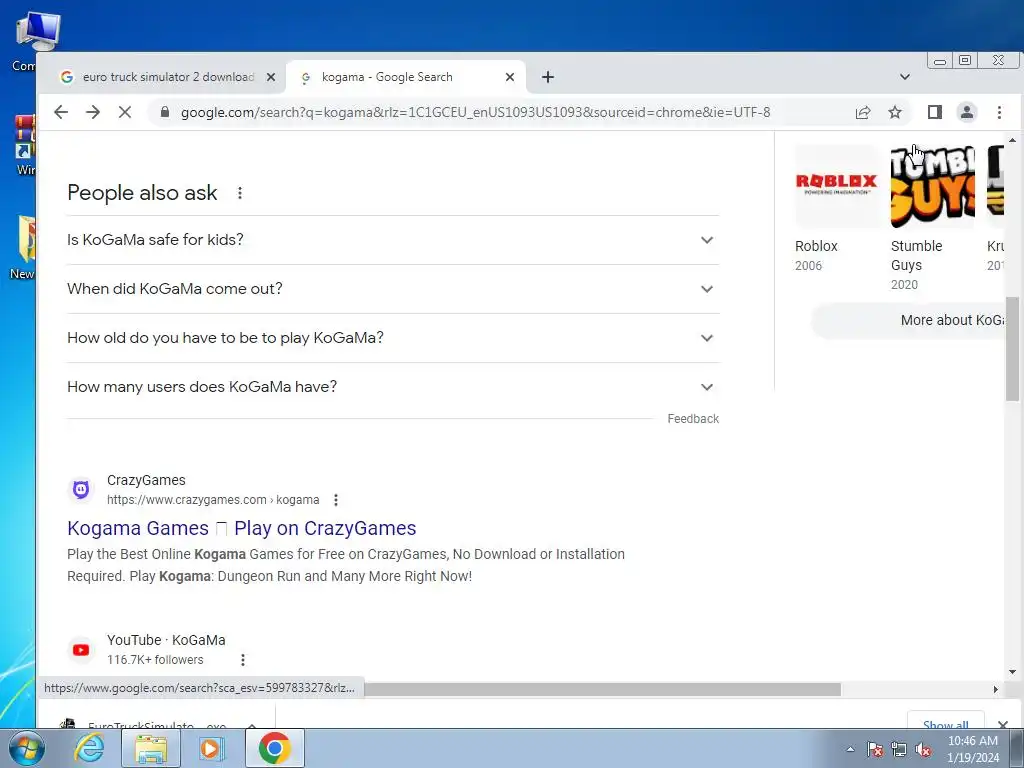This screenshot has width=1024, height=768.
Task: Open the Chrome side panel
Action: (x=935, y=112)
